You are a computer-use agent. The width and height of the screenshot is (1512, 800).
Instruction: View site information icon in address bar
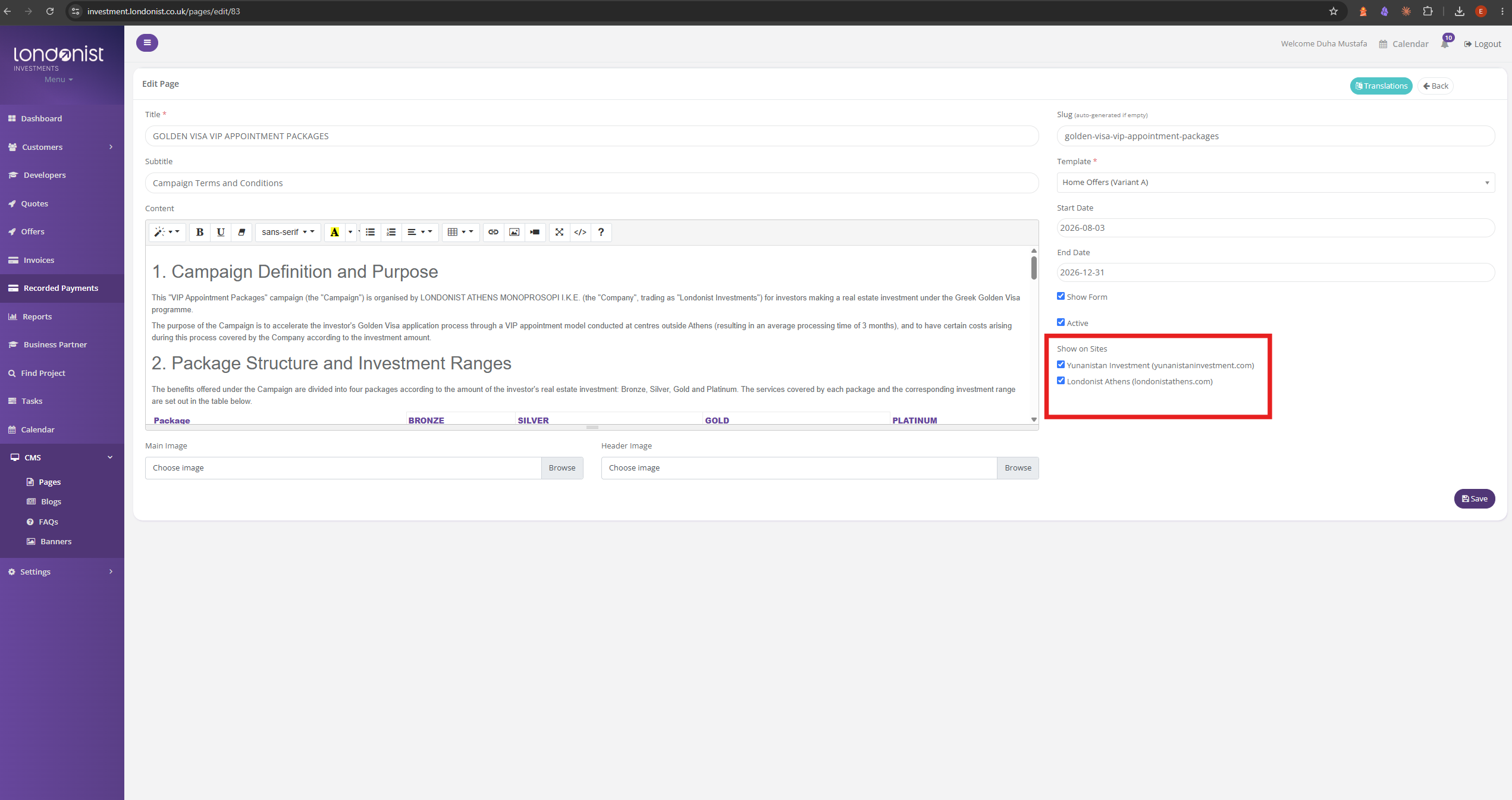click(x=76, y=11)
